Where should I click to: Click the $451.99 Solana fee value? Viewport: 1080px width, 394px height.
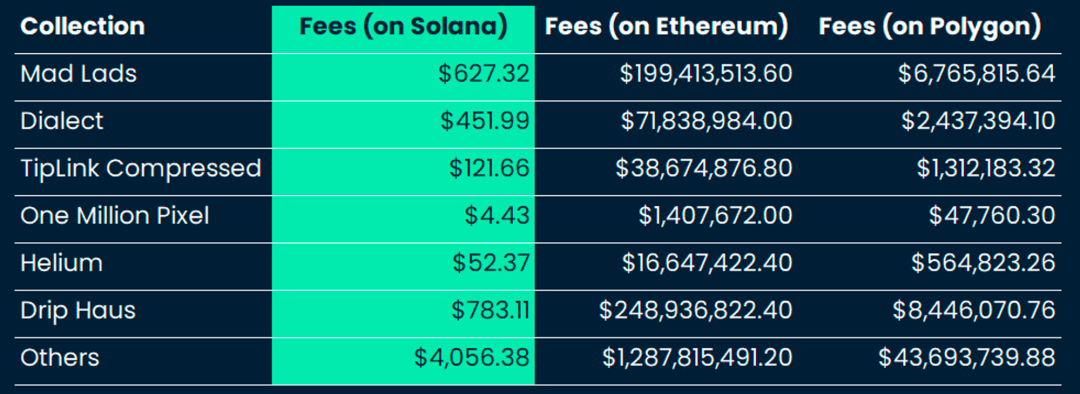pos(485,121)
